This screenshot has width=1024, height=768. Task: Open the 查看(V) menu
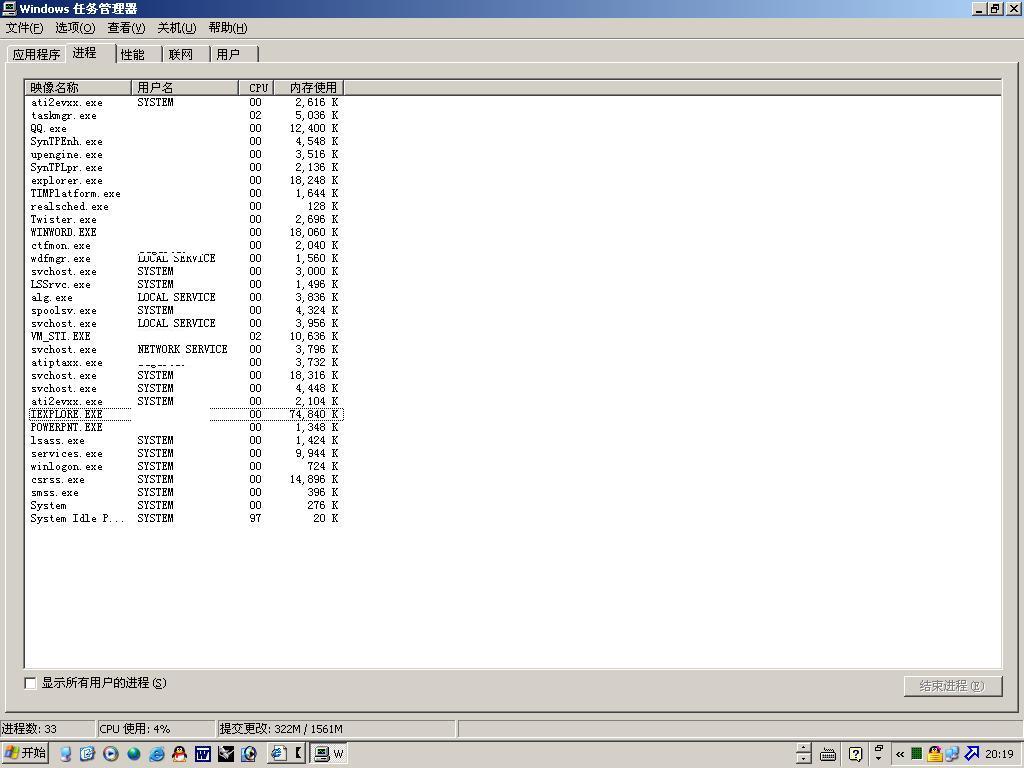[x=126, y=28]
